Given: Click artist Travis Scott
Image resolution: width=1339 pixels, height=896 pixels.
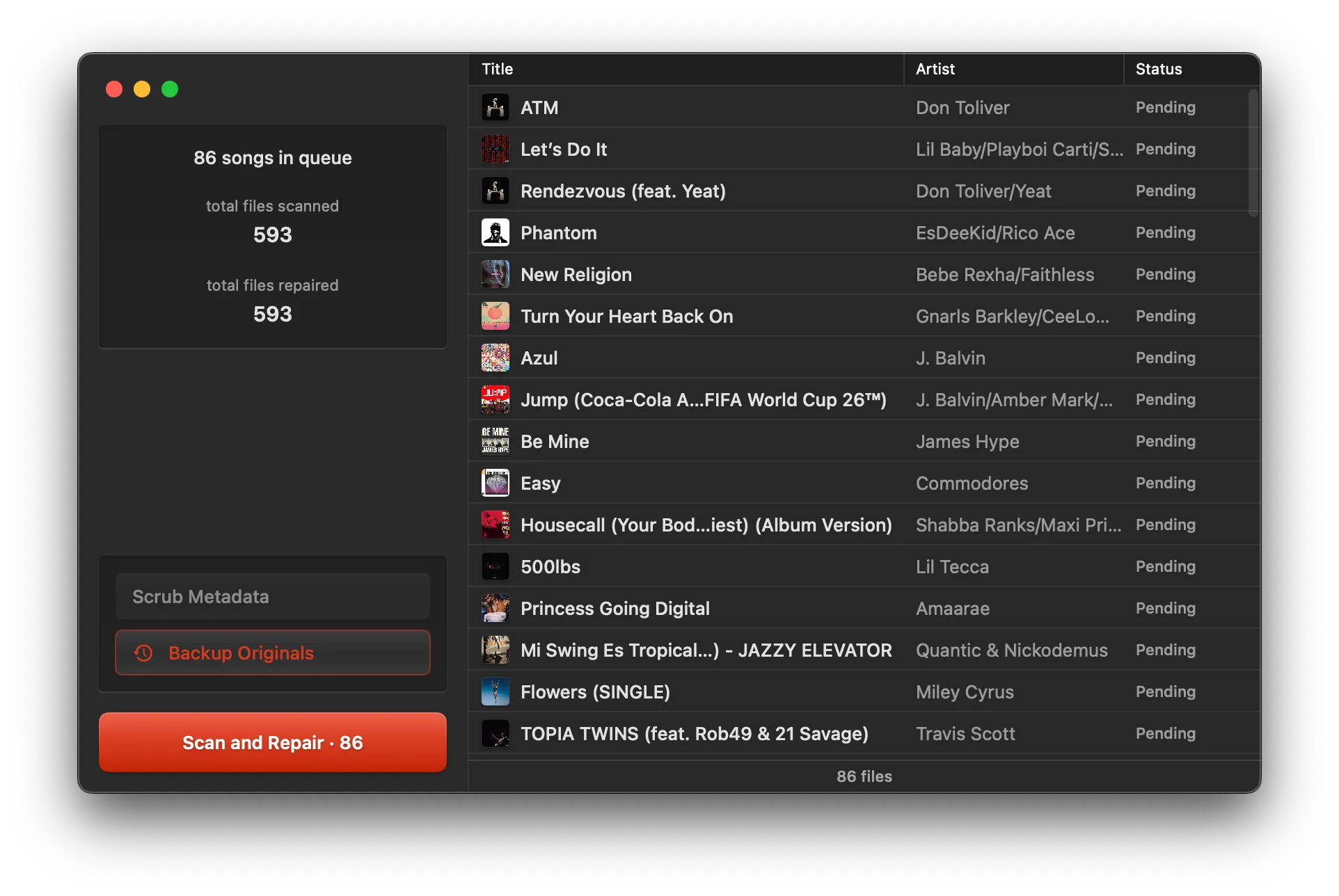Looking at the screenshot, I should [x=965, y=734].
